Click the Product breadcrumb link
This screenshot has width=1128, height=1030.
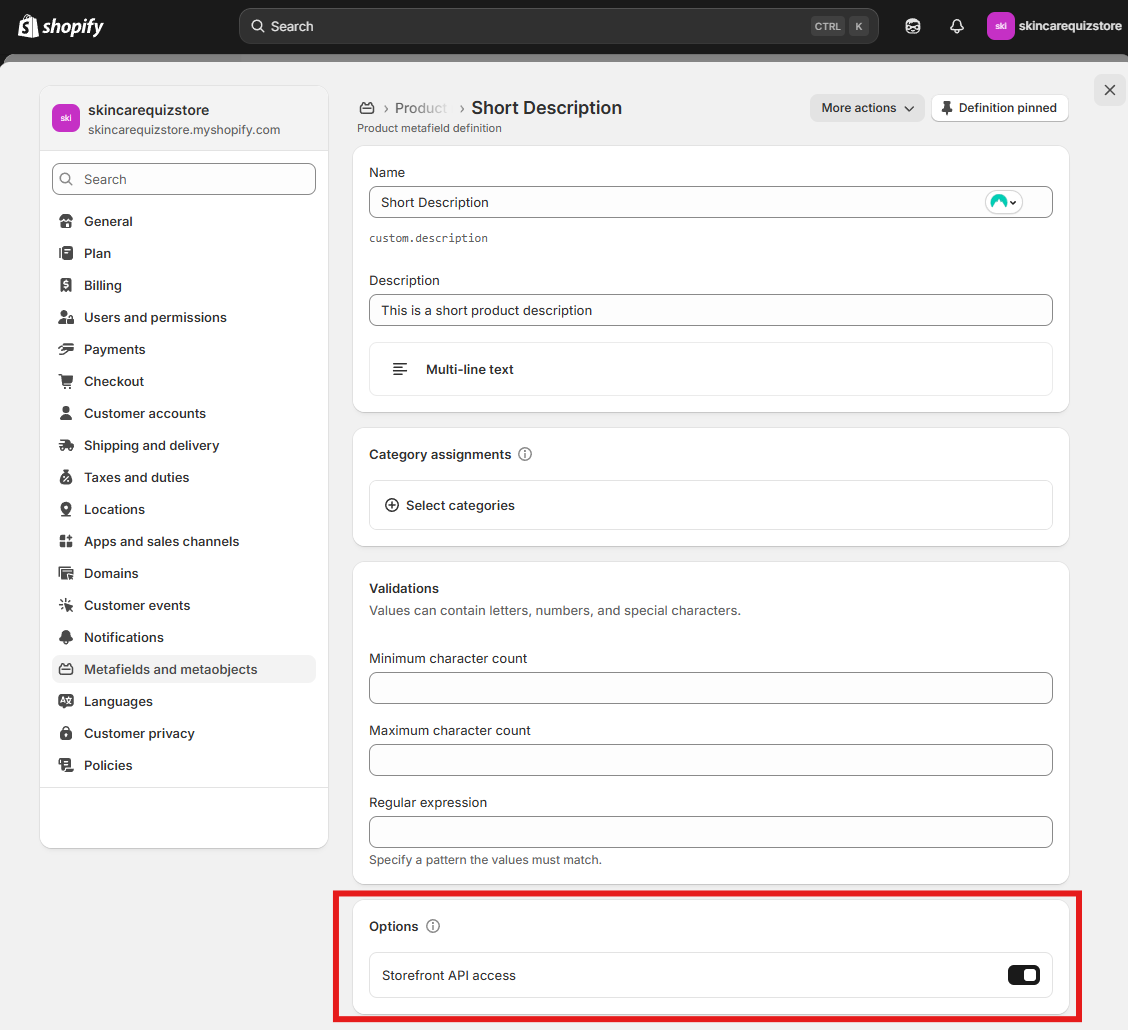(420, 108)
